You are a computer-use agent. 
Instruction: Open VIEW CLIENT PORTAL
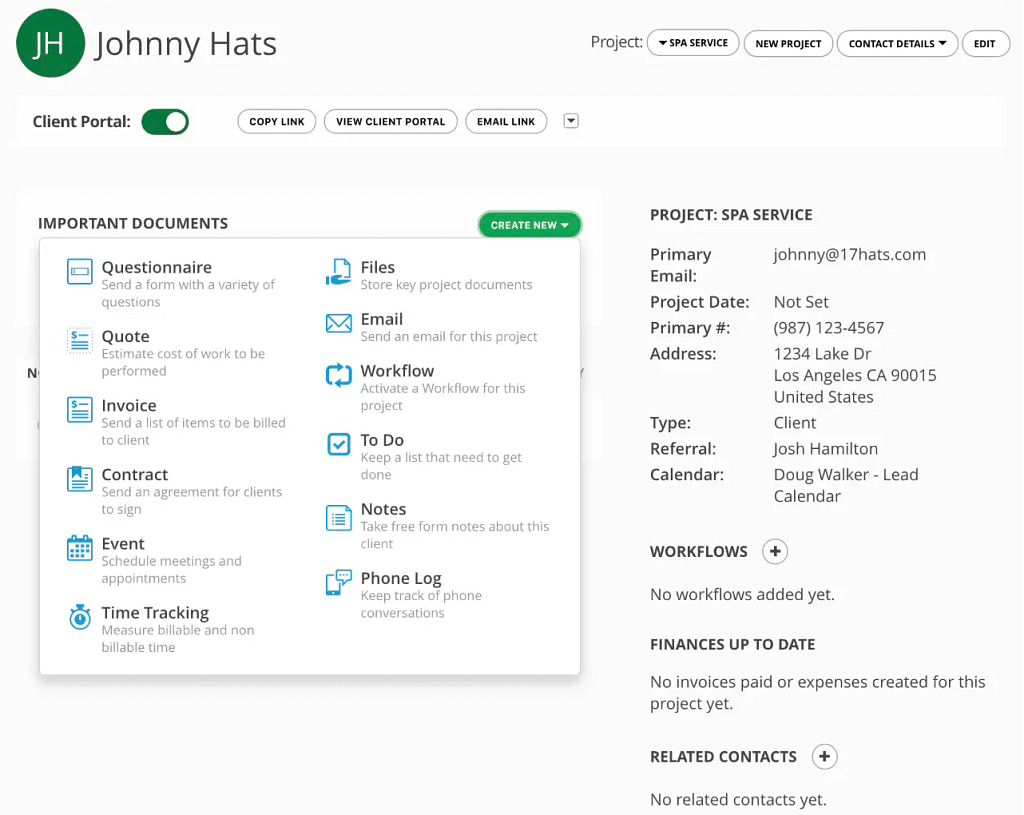point(391,121)
